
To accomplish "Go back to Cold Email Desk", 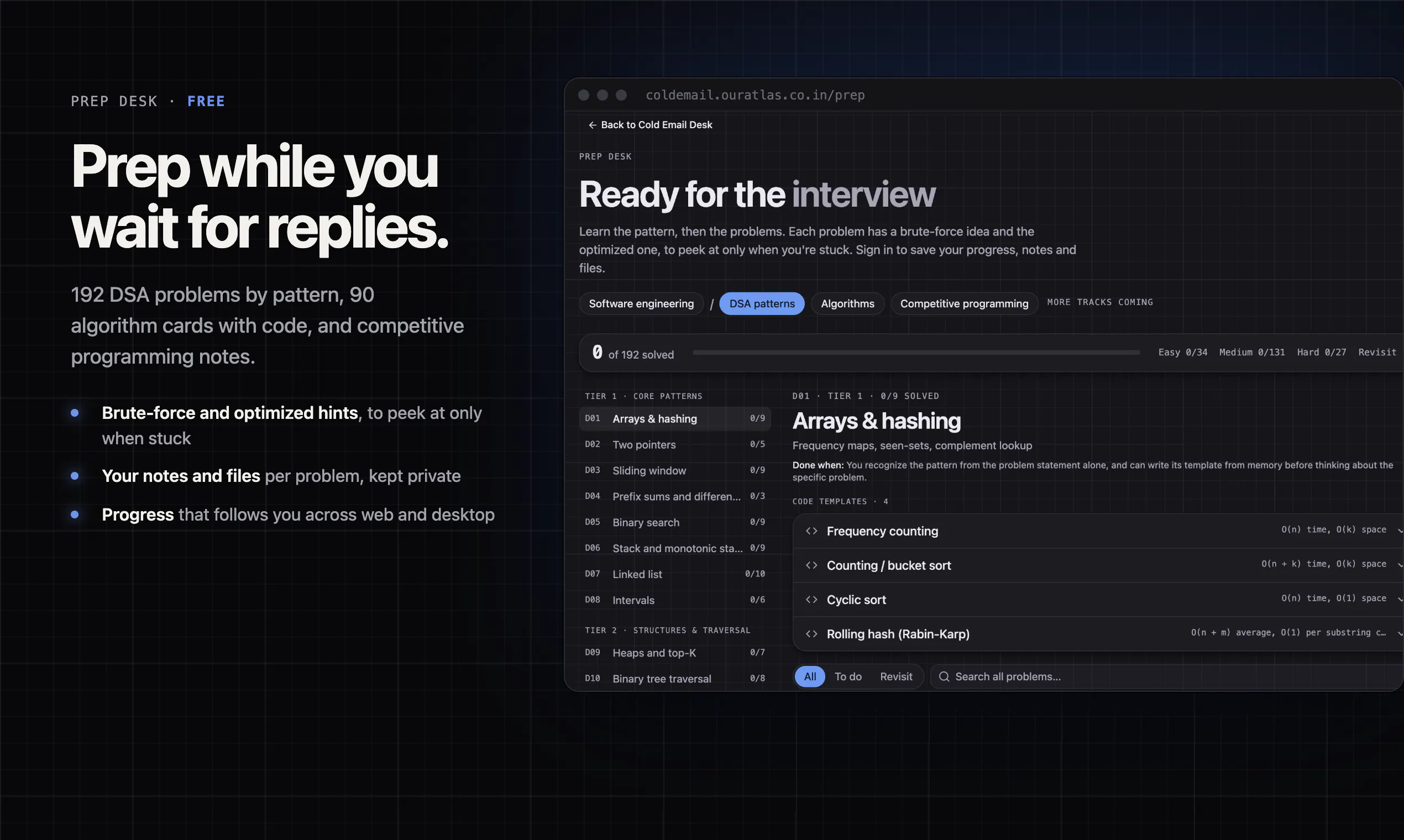I will click(650, 125).
